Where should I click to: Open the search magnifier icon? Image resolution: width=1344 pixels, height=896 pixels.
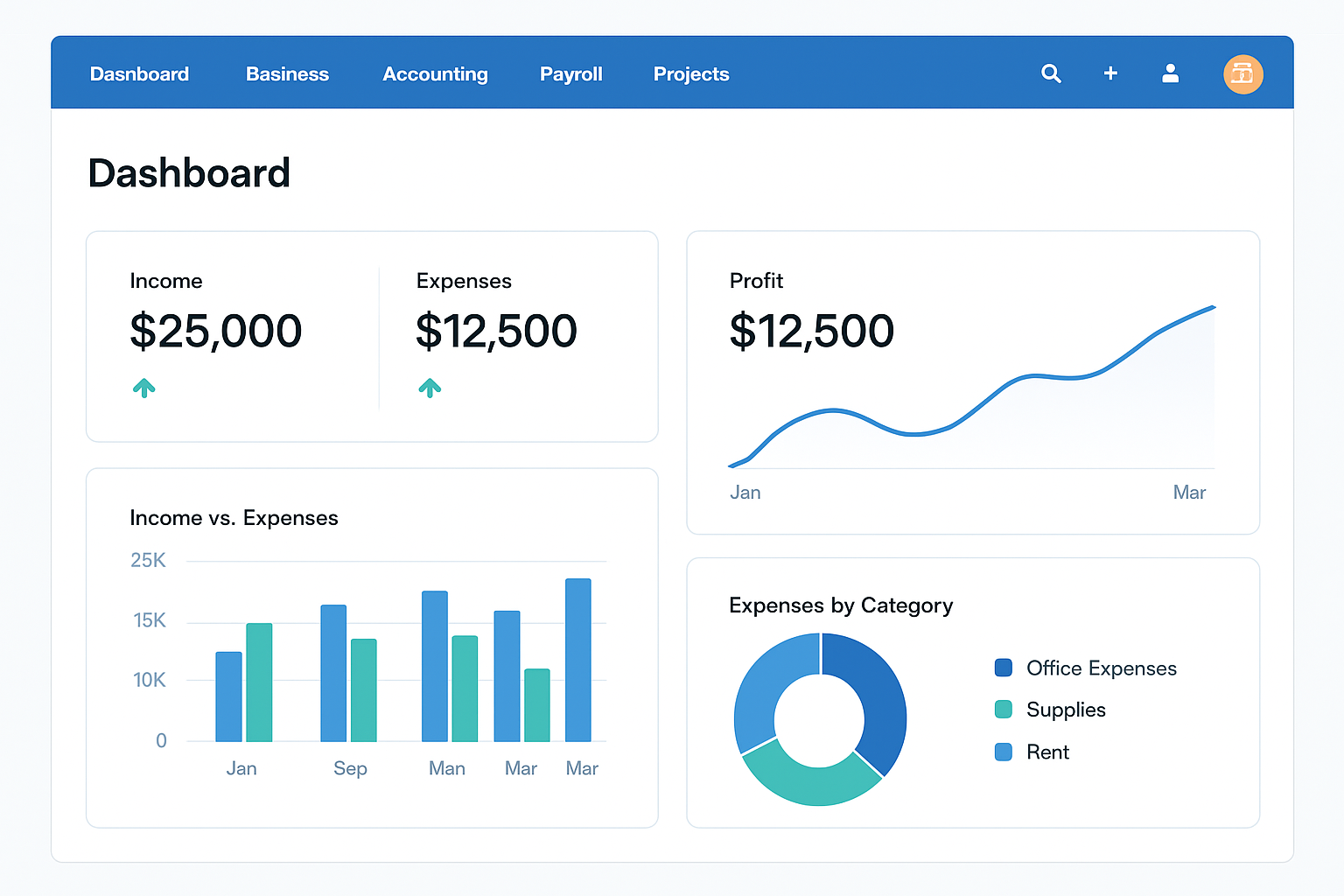click(1051, 74)
